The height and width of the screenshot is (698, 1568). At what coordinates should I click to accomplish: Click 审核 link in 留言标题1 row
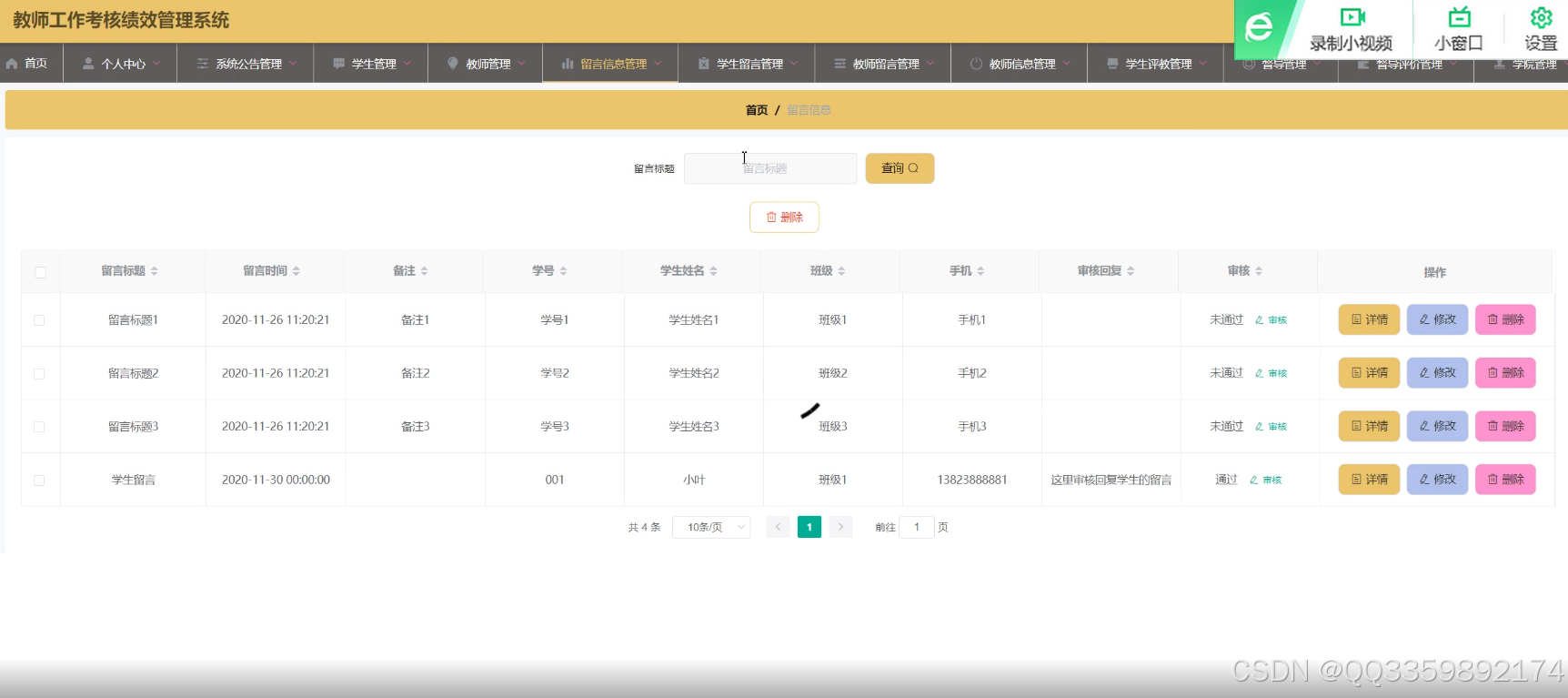tap(1271, 320)
